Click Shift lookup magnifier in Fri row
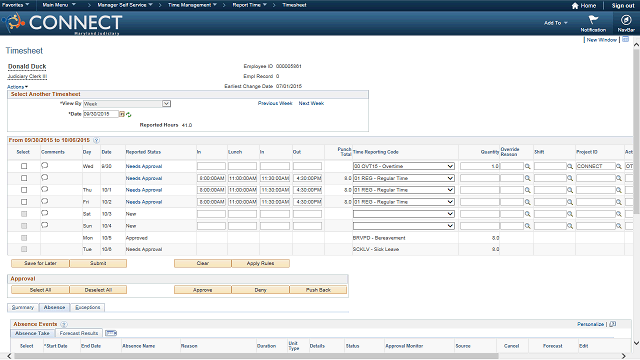Image resolution: width=640 pixels, height=360 pixels. (x=570, y=202)
